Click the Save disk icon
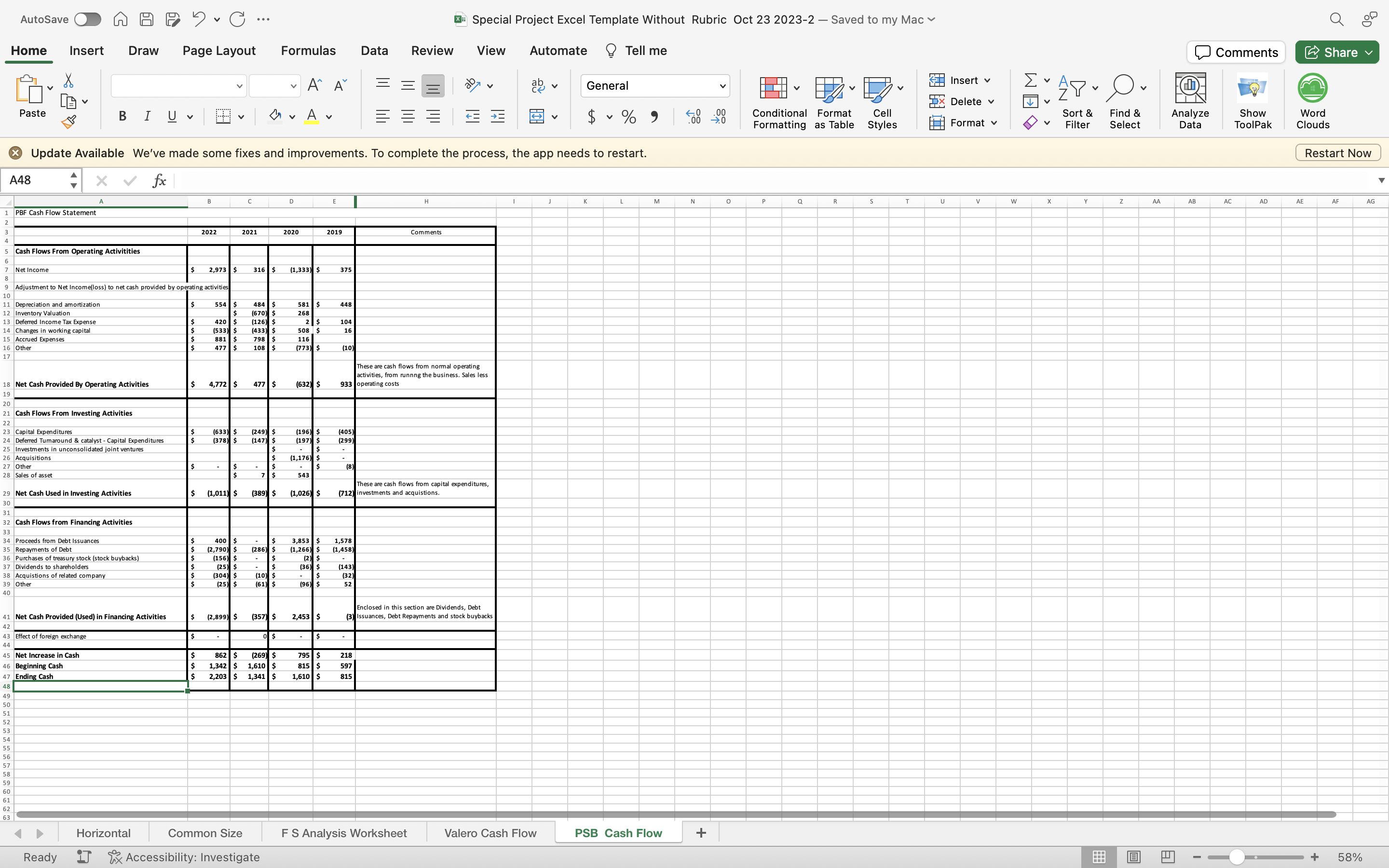The width and height of the screenshot is (1389, 868). pyautogui.click(x=147, y=19)
